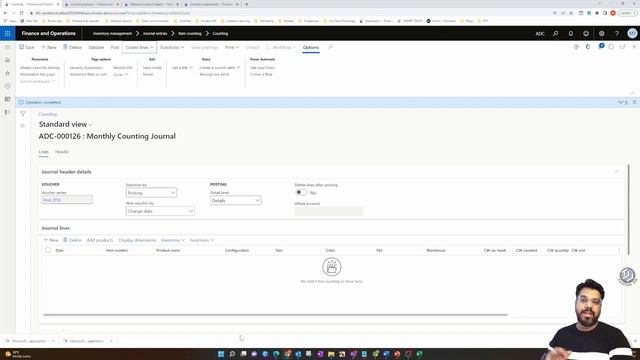Click the navigation bar search magnifier
Screen dimensions: 640x360
coord(556,33)
